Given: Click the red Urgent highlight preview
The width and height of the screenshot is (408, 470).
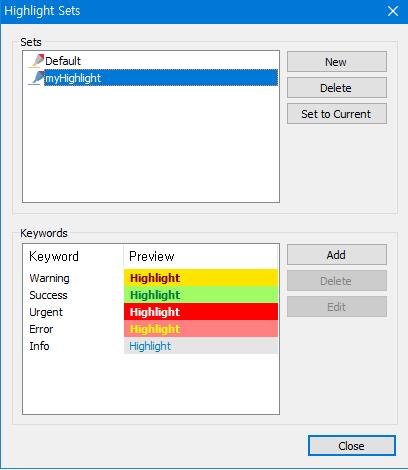Looking at the screenshot, I should (x=201, y=312).
